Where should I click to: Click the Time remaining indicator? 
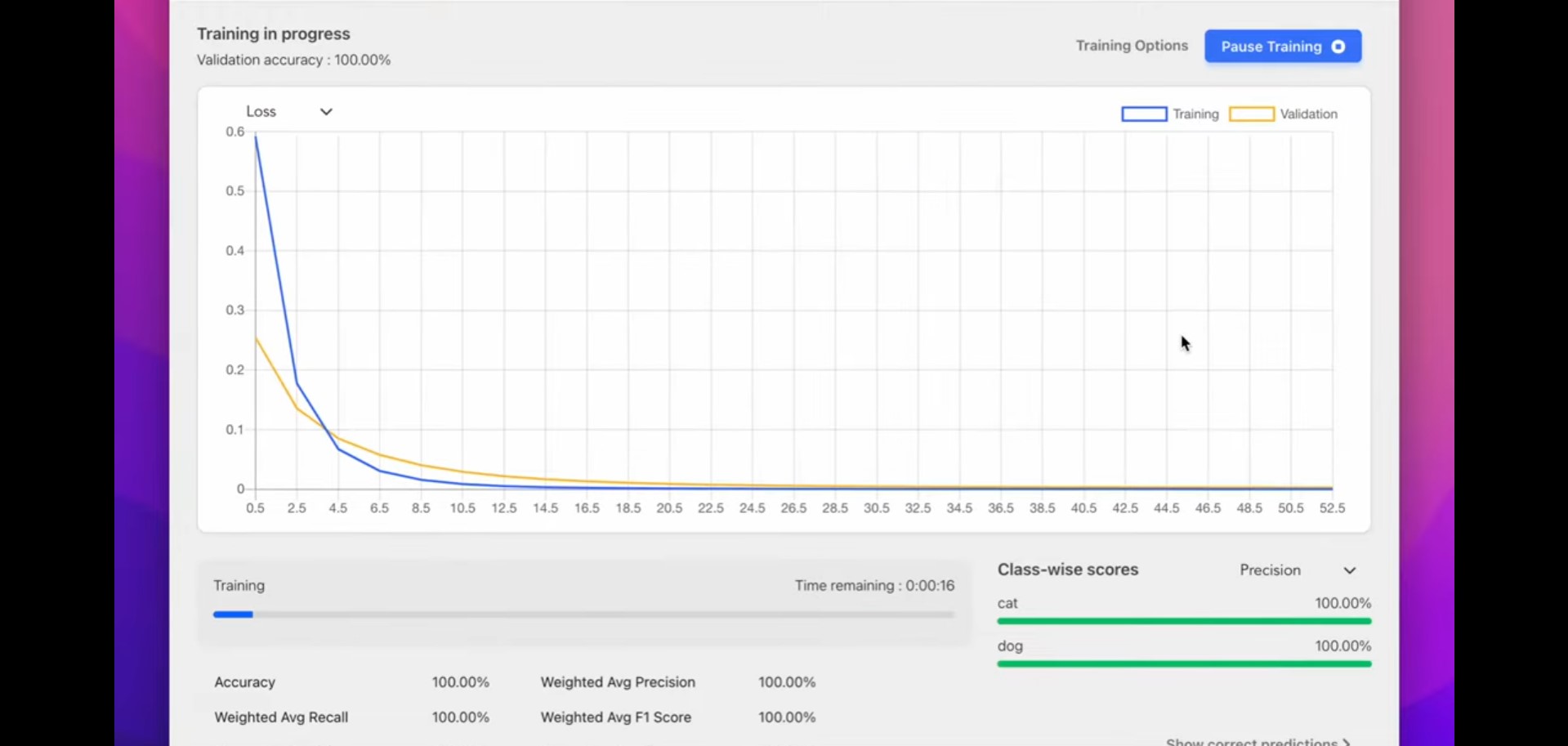coord(874,586)
